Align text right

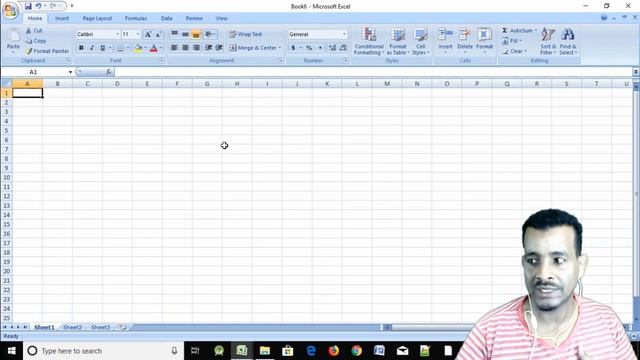196,48
